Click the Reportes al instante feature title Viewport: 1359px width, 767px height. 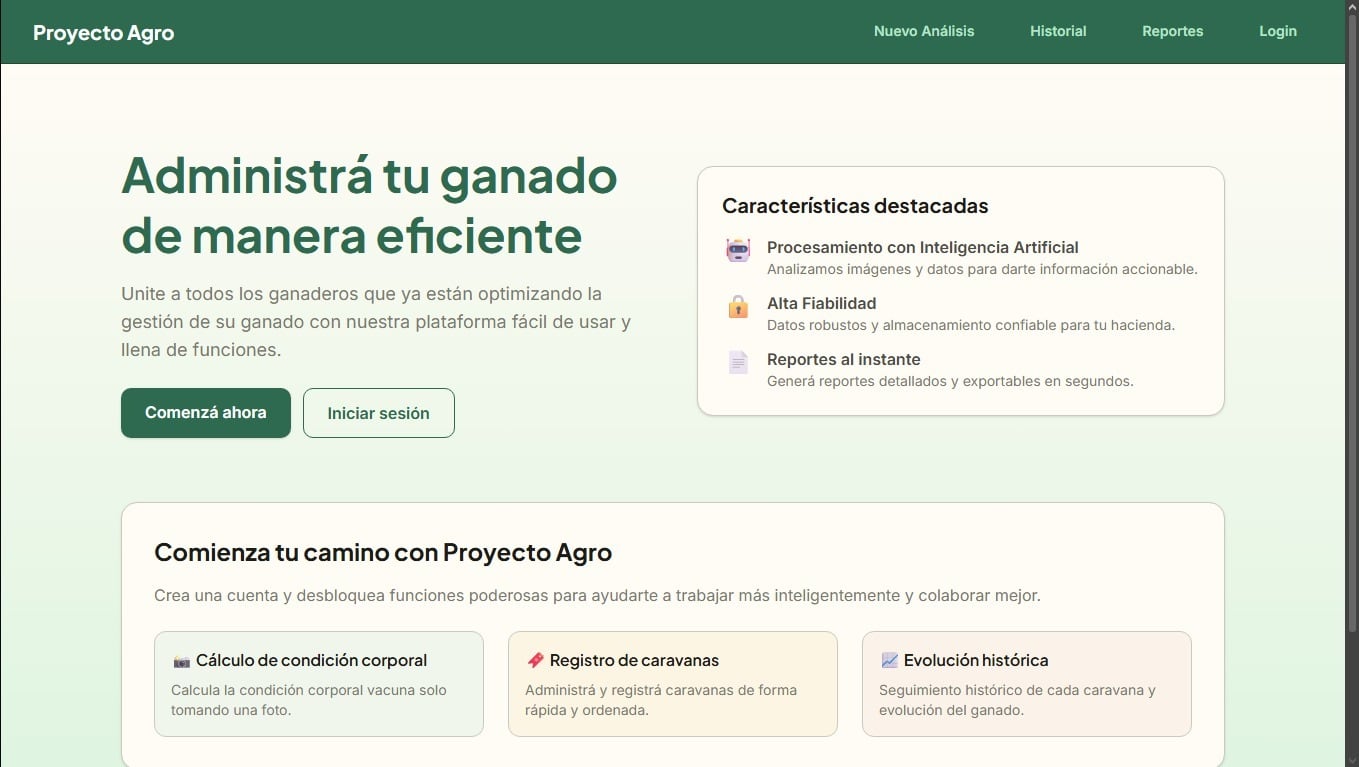(x=843, y=359)
